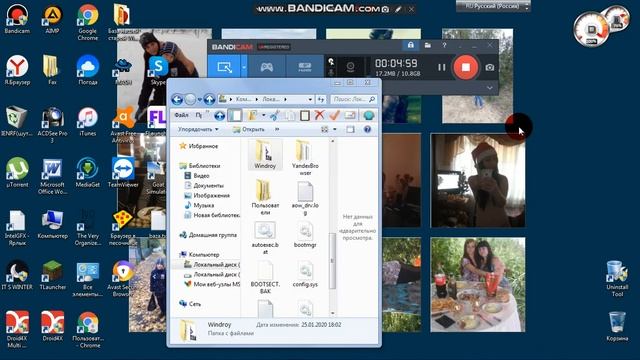
Task: Open Google Chrome desktop shortcut
Action: tap(87, 22)
